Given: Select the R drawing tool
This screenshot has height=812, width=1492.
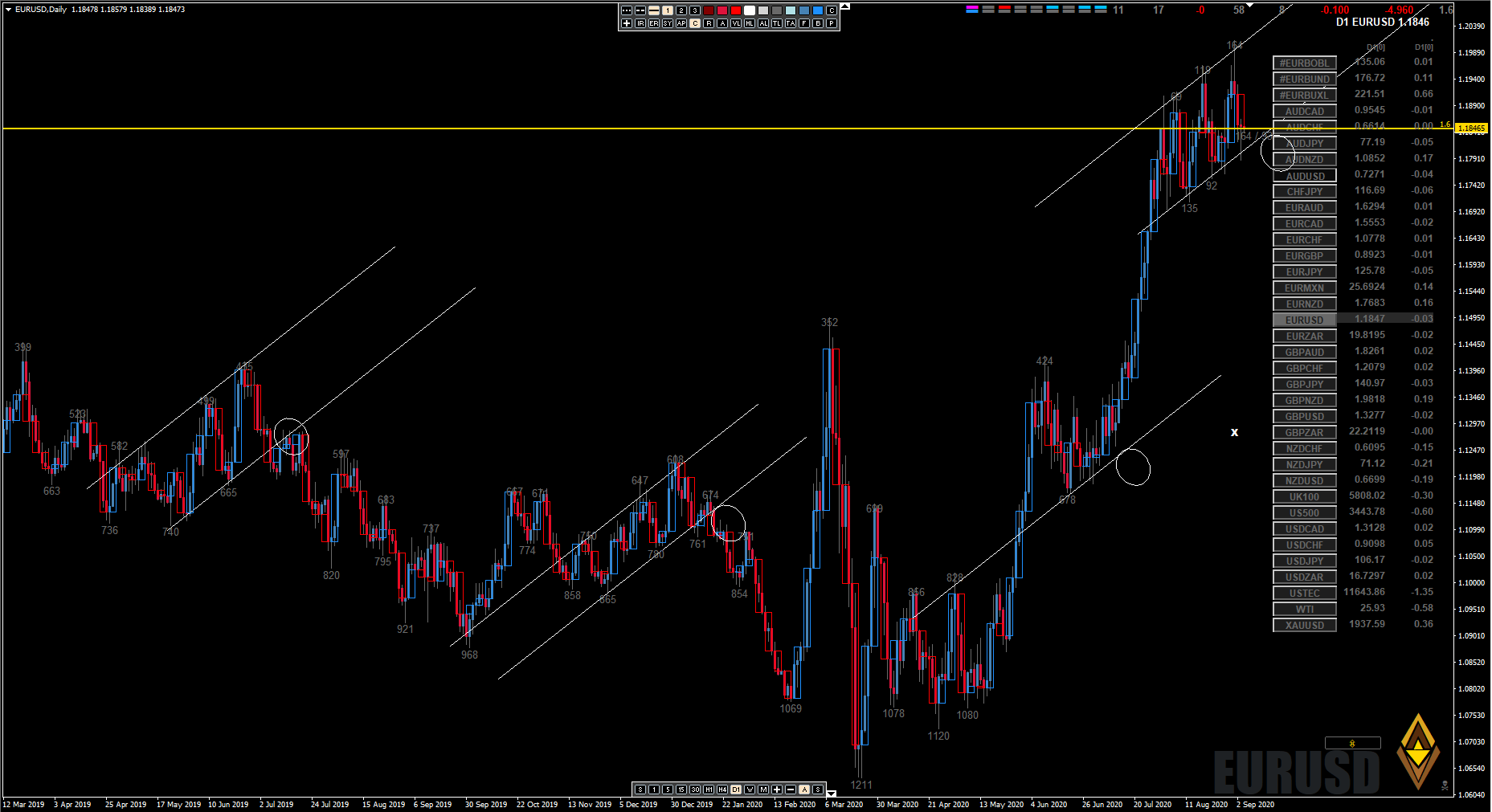Looking at the screenshot, I should click(709, 23).
